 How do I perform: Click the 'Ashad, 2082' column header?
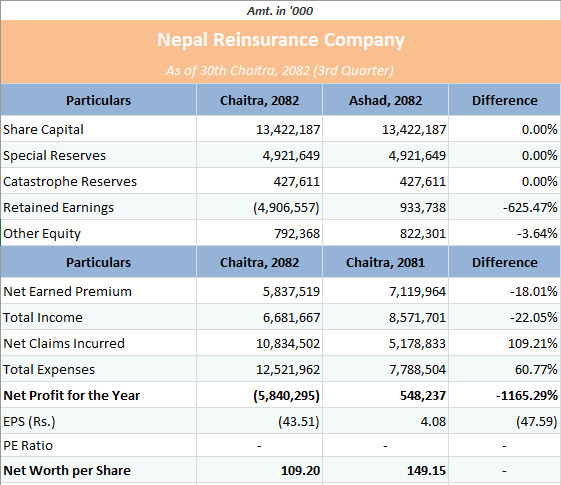coord(385,101)
